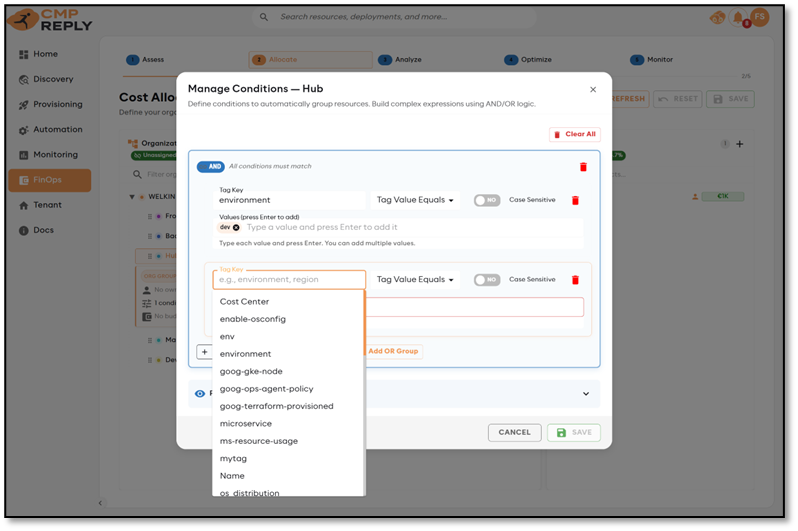
Task: Open Tag Value Equals dropdown for environment
Action: 415,200
